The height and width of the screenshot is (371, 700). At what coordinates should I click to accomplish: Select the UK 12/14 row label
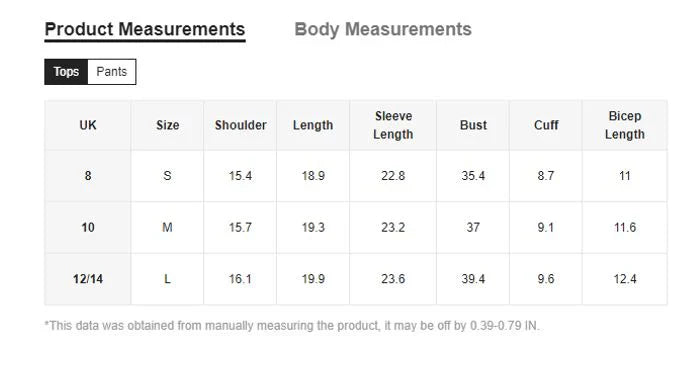pyautogui.click(x=88, y=279)
